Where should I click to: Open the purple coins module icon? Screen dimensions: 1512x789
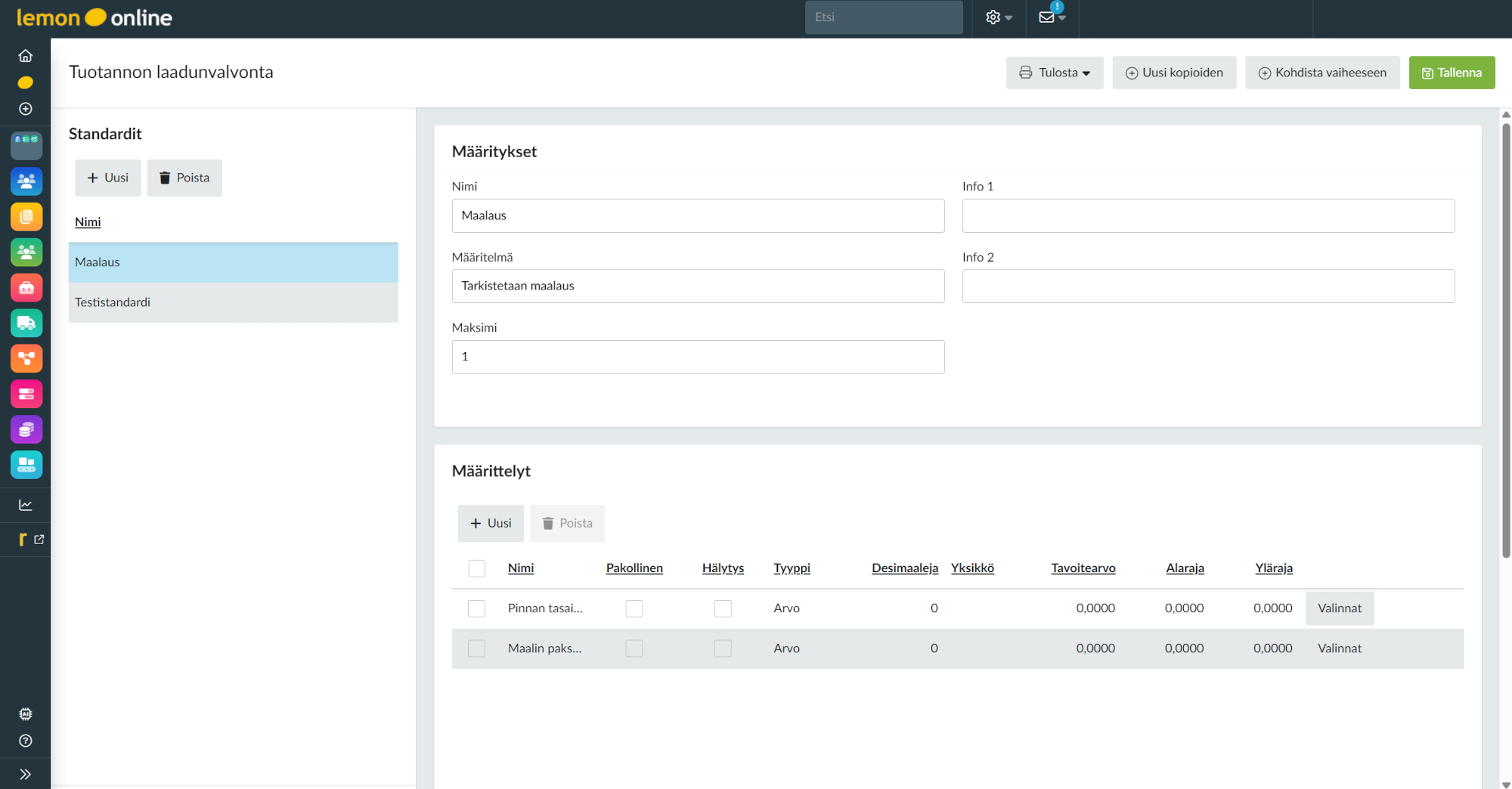[26, 429]
